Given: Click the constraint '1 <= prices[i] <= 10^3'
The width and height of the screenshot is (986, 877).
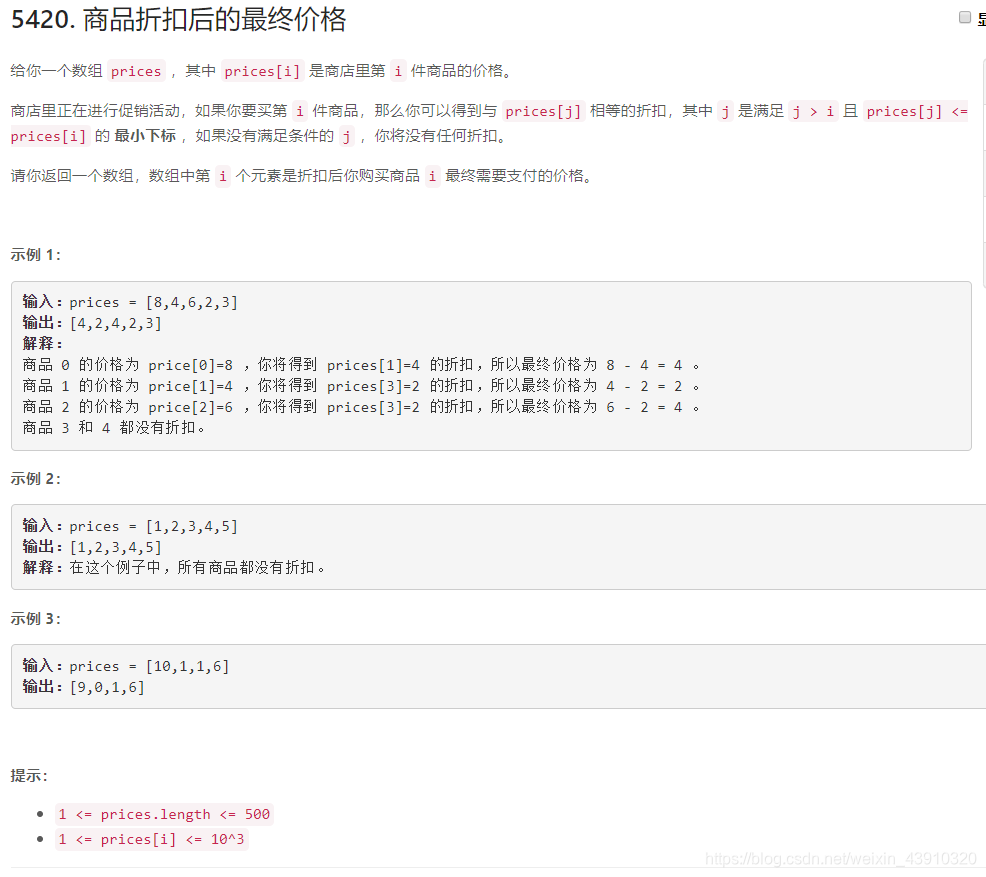Looking at the screenshot, I should (x=152, y=839).
